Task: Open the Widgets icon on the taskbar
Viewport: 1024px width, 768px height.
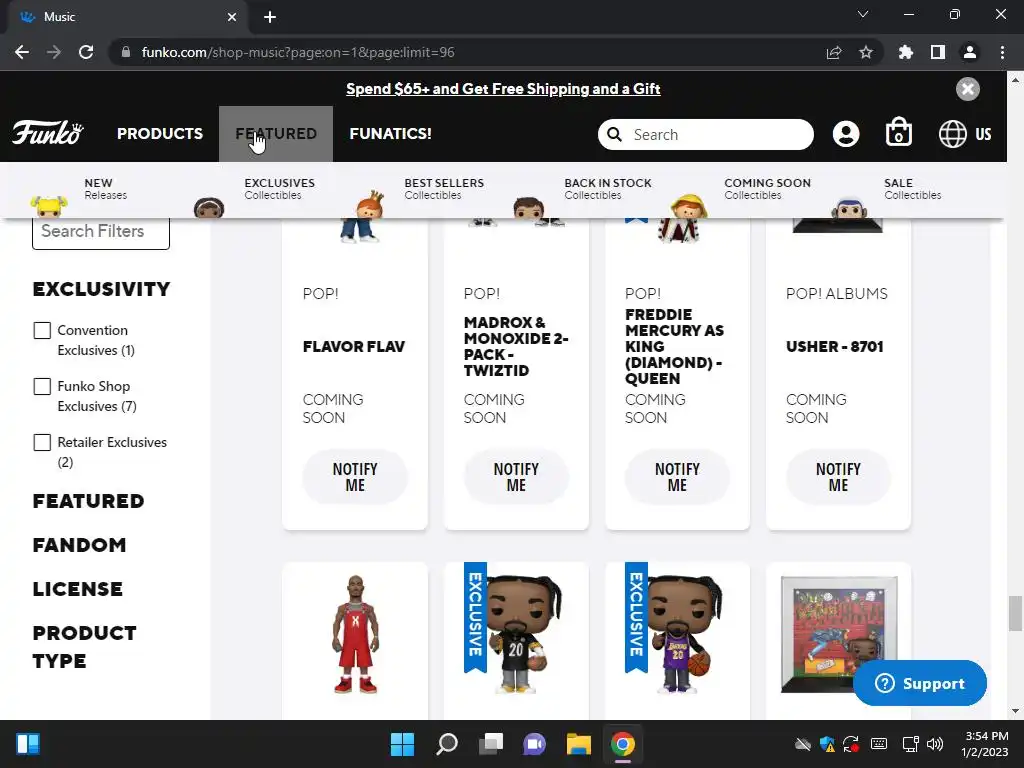Action: click(27, 744)
